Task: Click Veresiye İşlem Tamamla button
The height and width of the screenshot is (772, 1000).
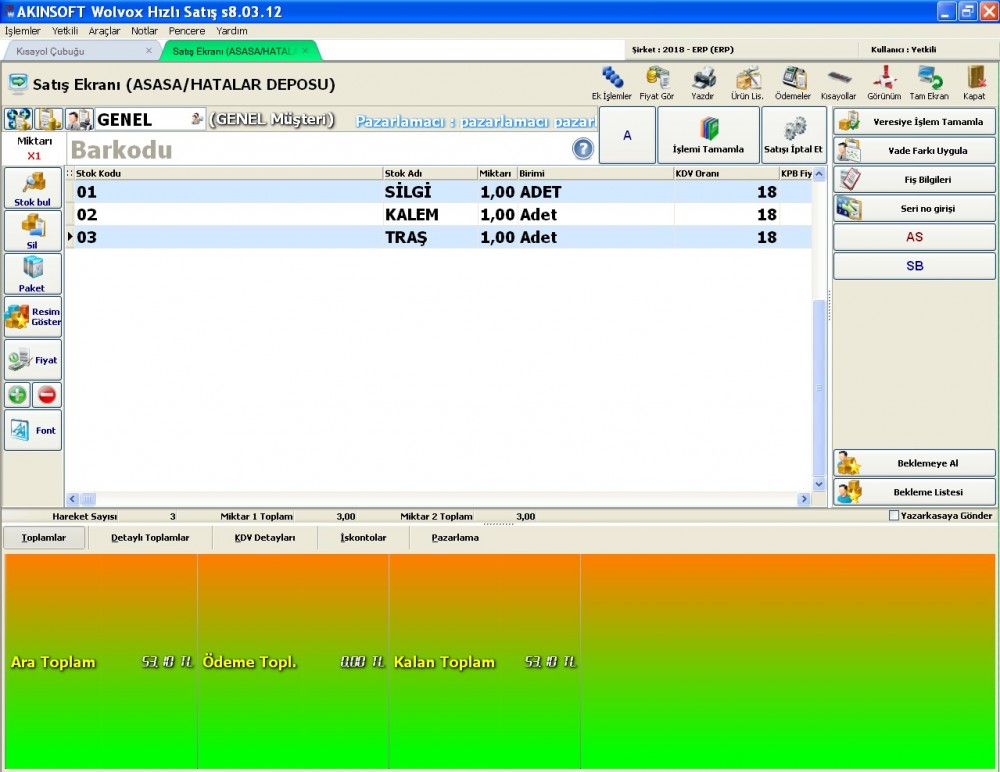Action: click(914, 121)
